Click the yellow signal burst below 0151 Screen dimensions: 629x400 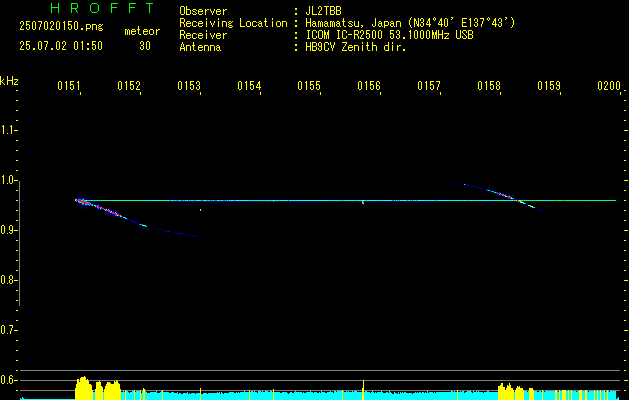point(97,388)
